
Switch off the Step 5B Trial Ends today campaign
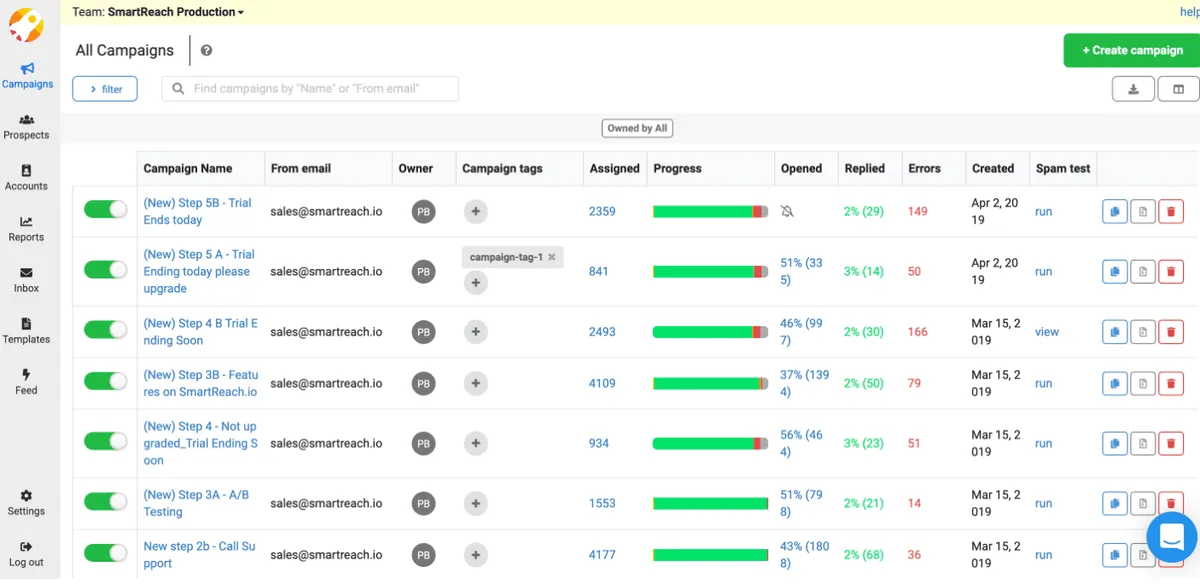[104, 211]
